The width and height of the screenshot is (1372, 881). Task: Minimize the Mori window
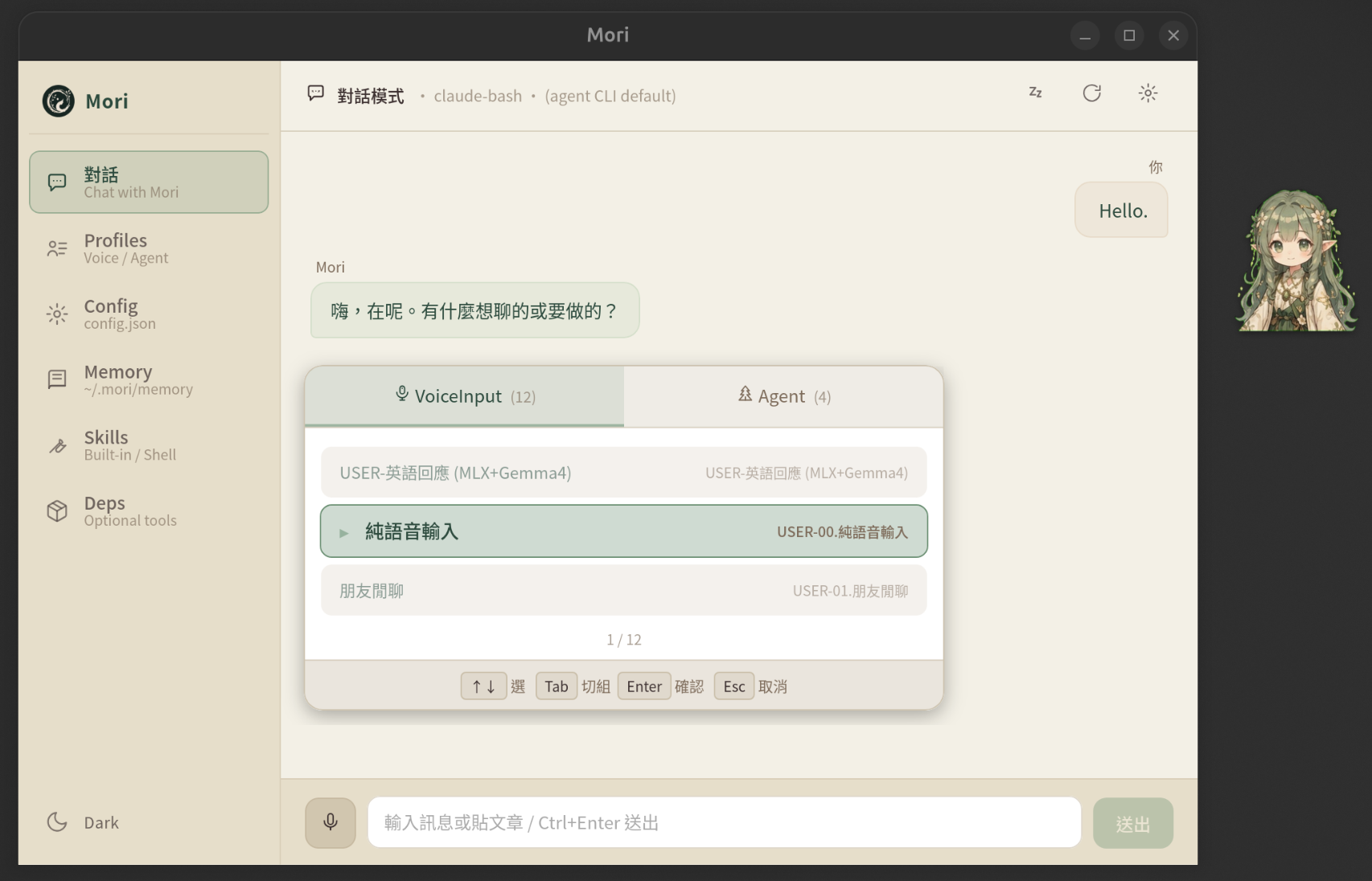tap(1085, 35)
